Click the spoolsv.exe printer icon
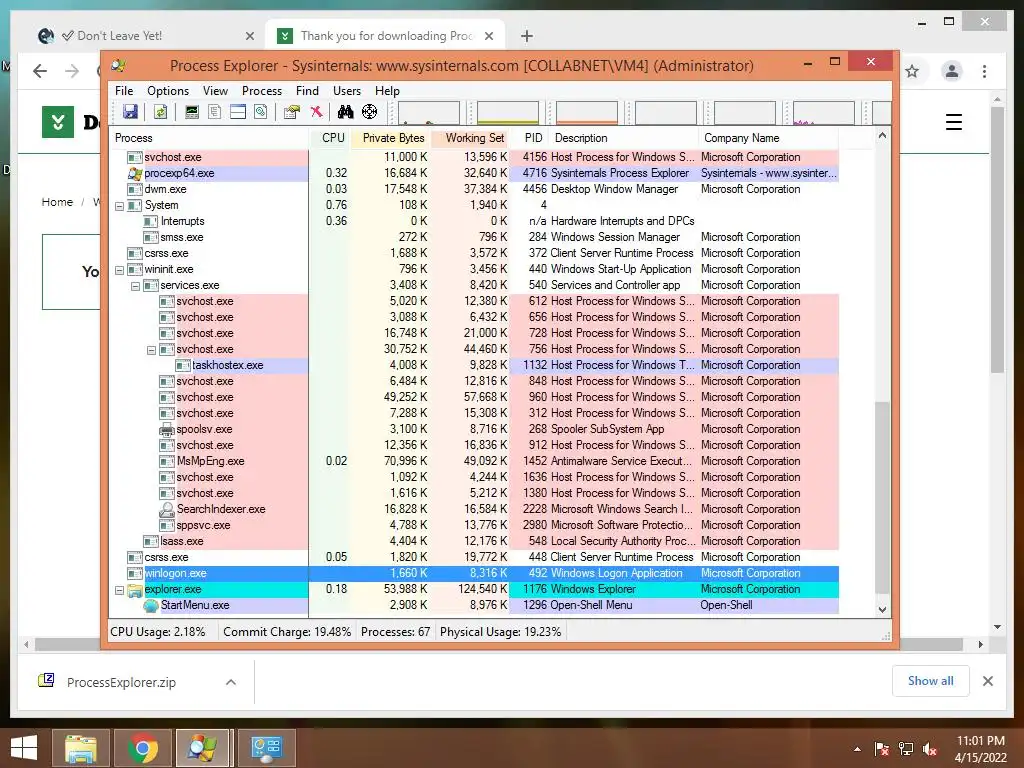Image resolution: width=1024 pixels, height=768 pixels. click(167, 429)
